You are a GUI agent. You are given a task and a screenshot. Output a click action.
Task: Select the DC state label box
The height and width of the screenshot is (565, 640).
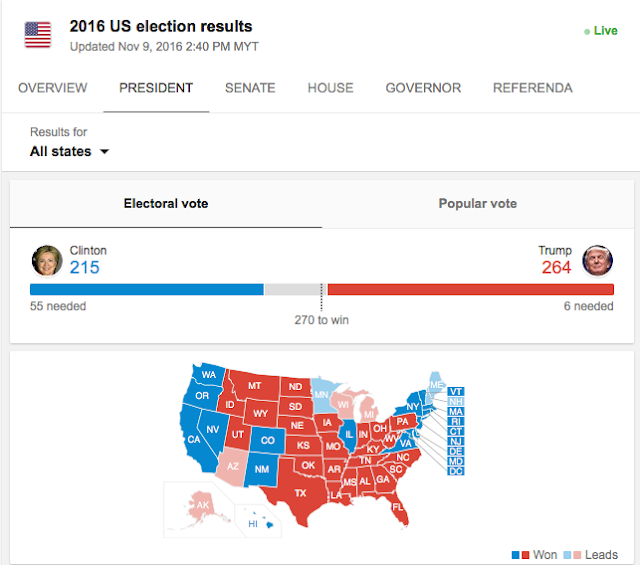coord(456,471)
